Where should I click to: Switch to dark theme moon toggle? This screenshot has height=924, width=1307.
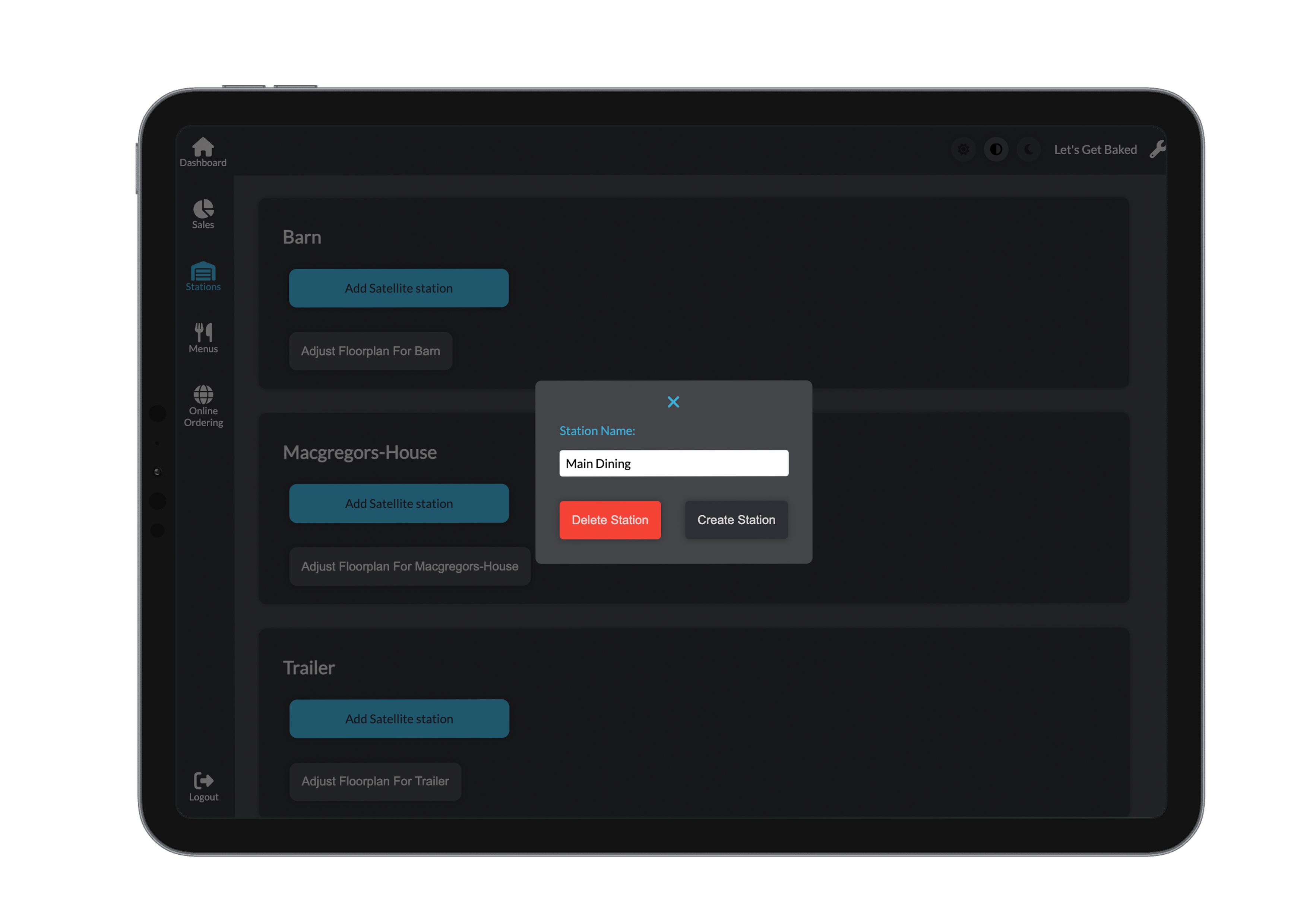pyautogui.click(x=1029, y=150)
